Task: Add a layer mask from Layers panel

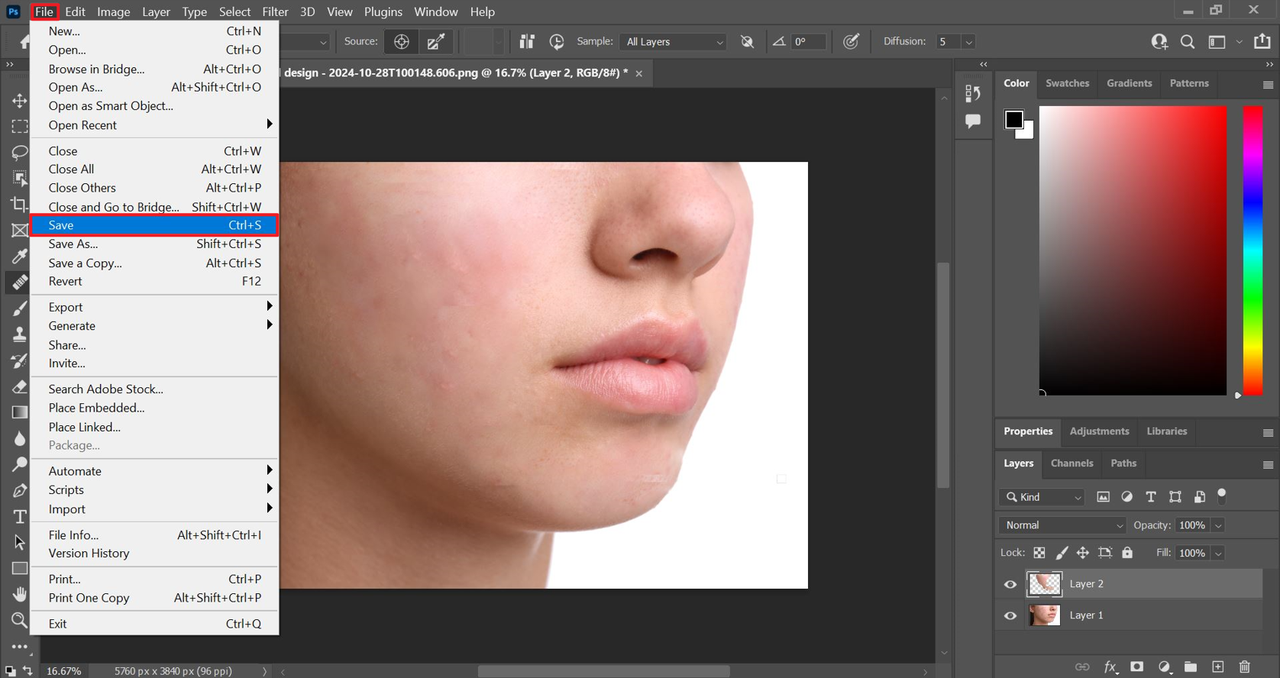Action: 1137,667
